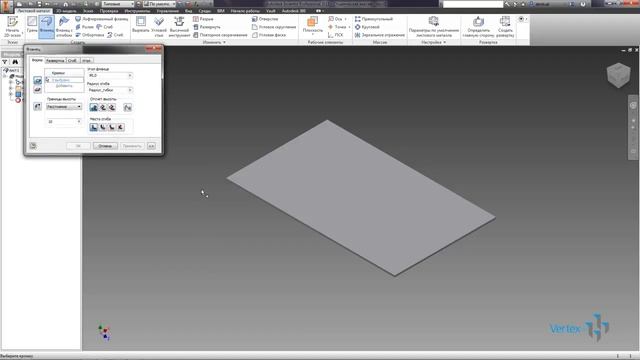Viewport: 640px width, 360px height.
Task: Select the Отверстие (Hole) tool
Action: coord(265,19)
